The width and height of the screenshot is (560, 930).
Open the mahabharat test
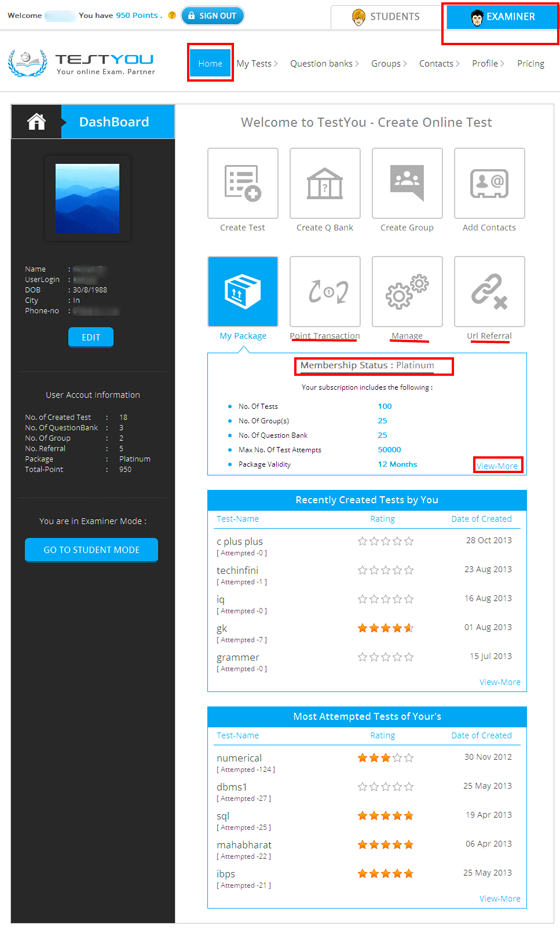click(244, 845)
